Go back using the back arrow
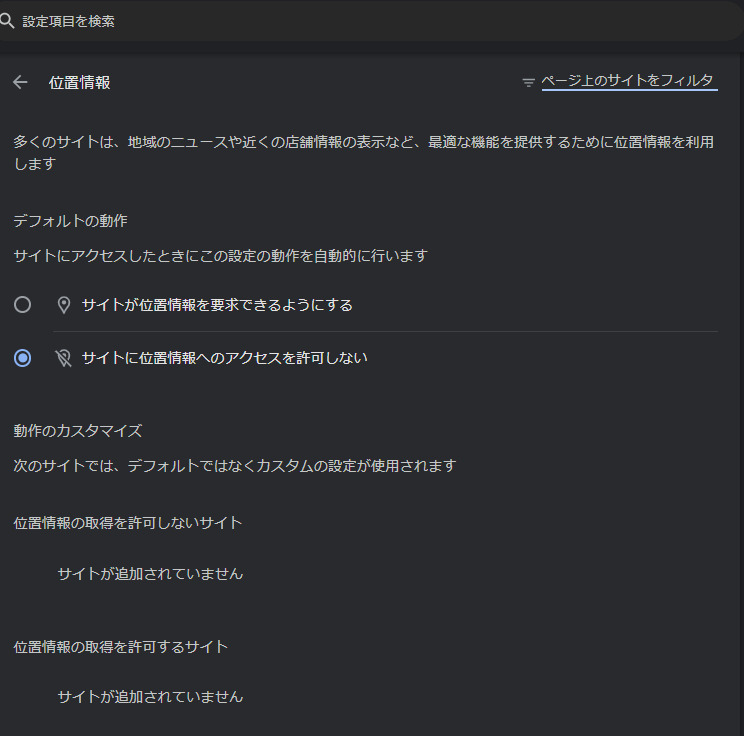This screenshot has width=744, height=736. coord(20,82)
